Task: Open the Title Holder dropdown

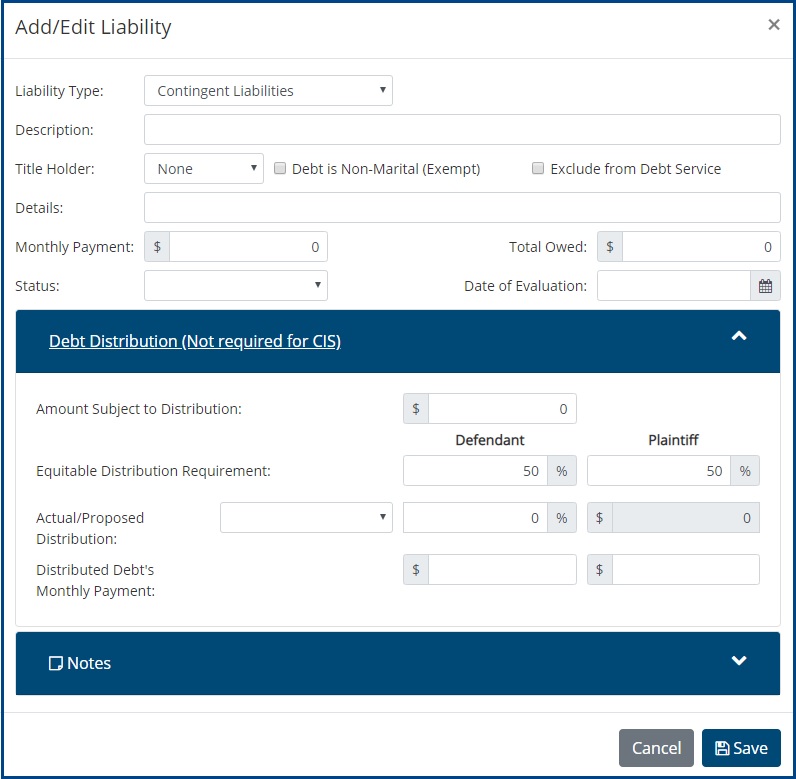Action: [204, 168]
